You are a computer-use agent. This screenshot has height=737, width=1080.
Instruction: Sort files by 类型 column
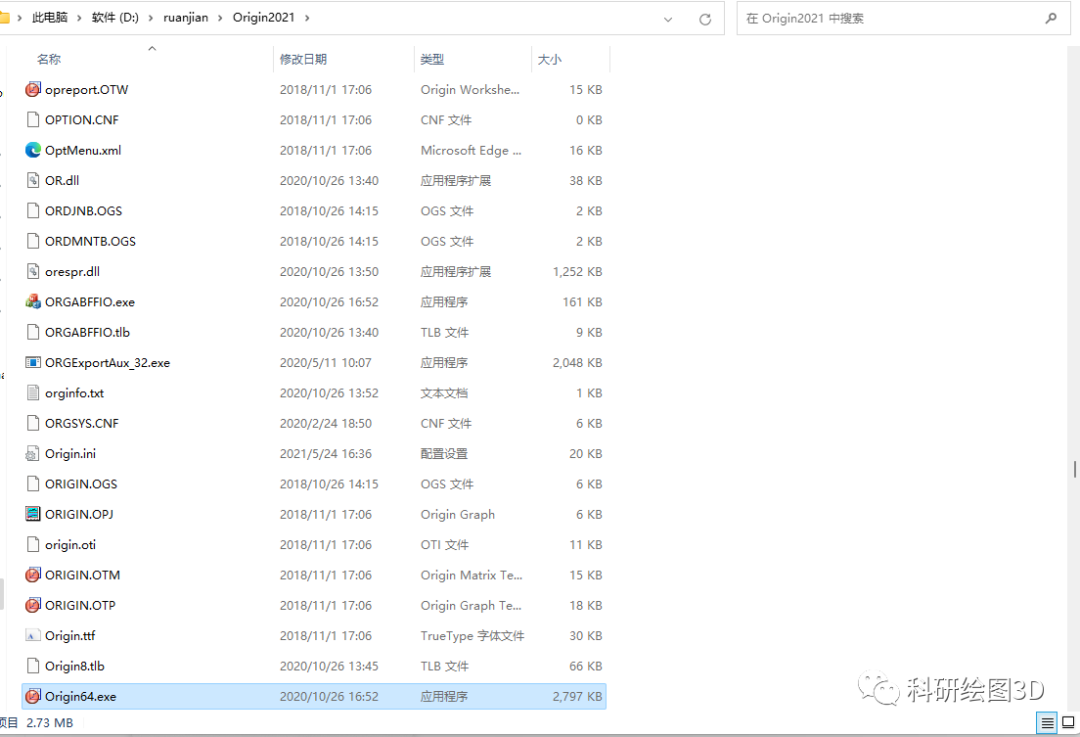click(x=433, y=59)
